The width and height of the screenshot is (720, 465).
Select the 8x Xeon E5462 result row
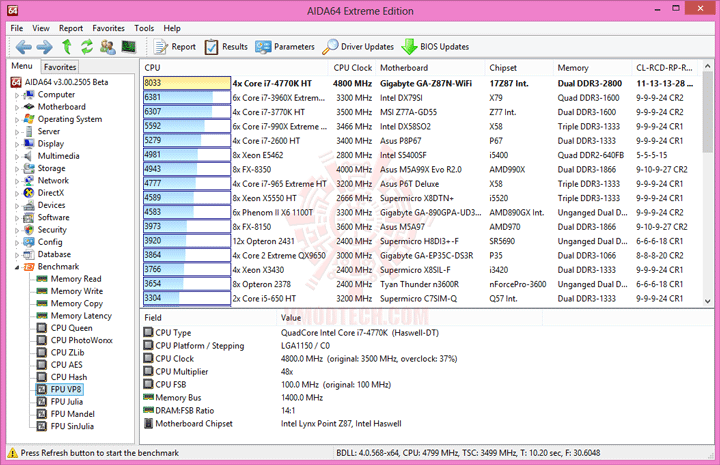tap(420, 155)
